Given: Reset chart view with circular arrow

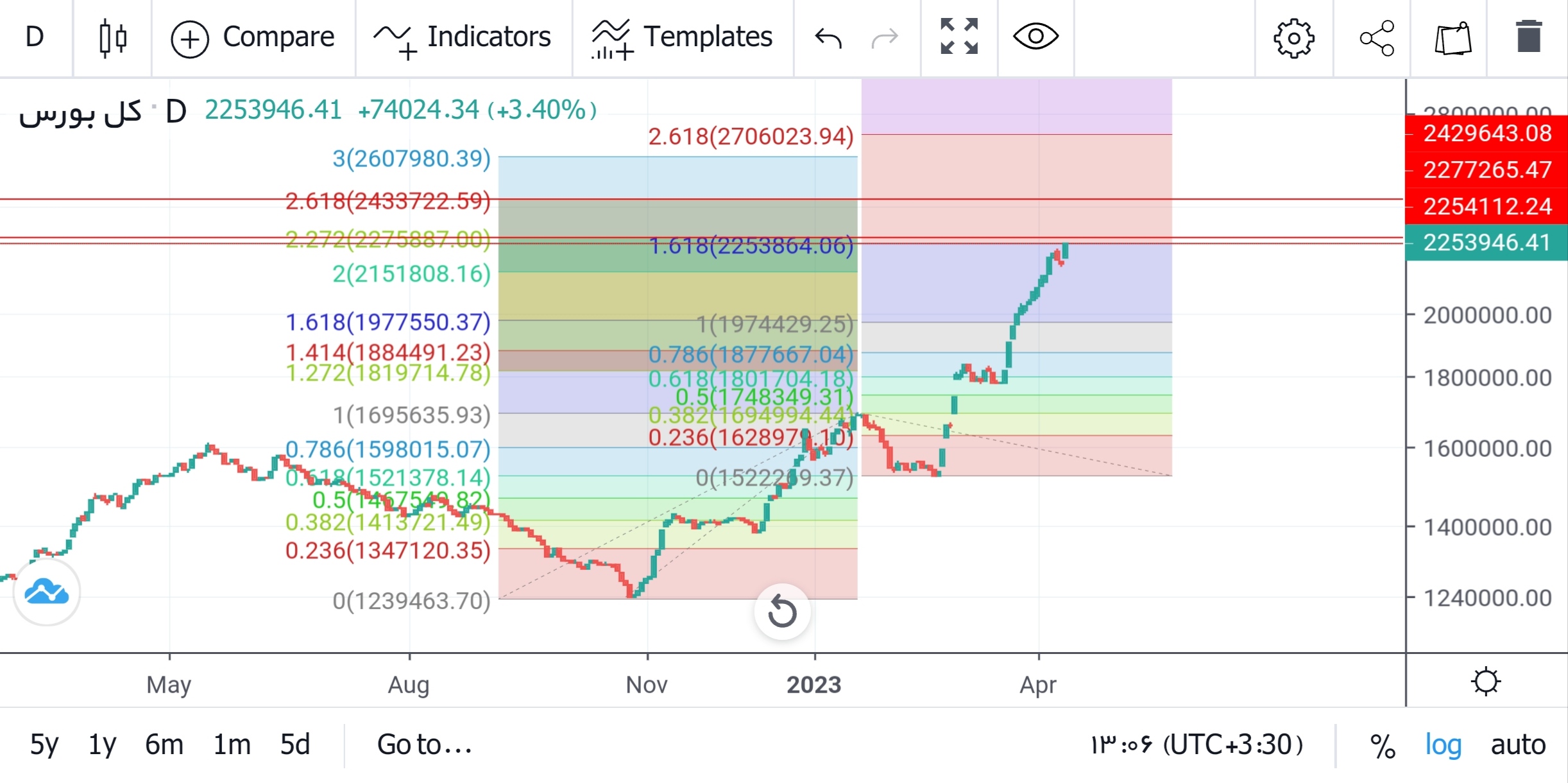Looking at the screenshot, I should 783,612.
